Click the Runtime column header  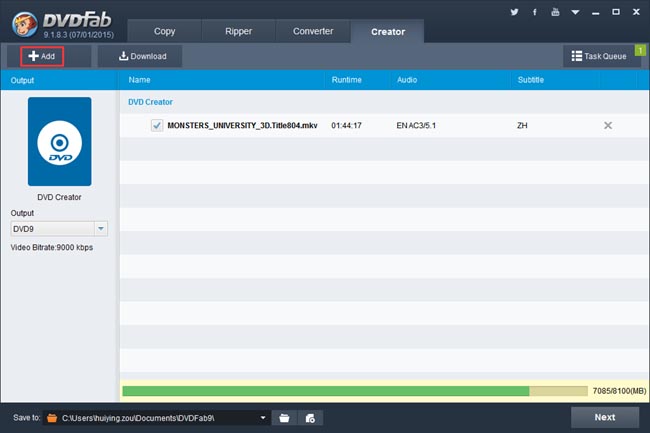click(347, 80)
